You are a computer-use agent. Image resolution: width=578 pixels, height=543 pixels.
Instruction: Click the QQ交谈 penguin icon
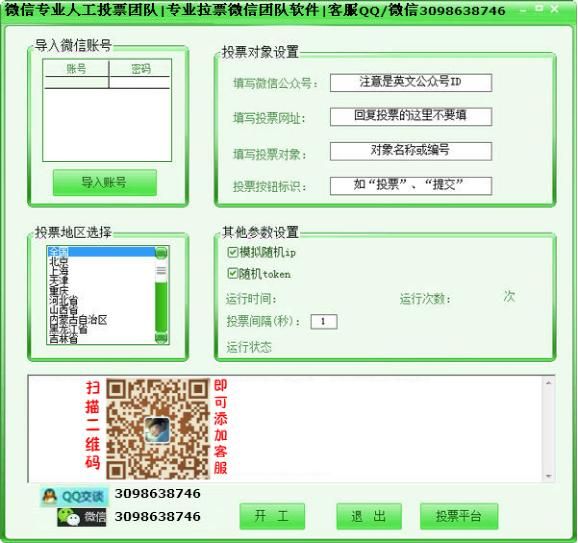pyautogui.click(x=49, y=497)
